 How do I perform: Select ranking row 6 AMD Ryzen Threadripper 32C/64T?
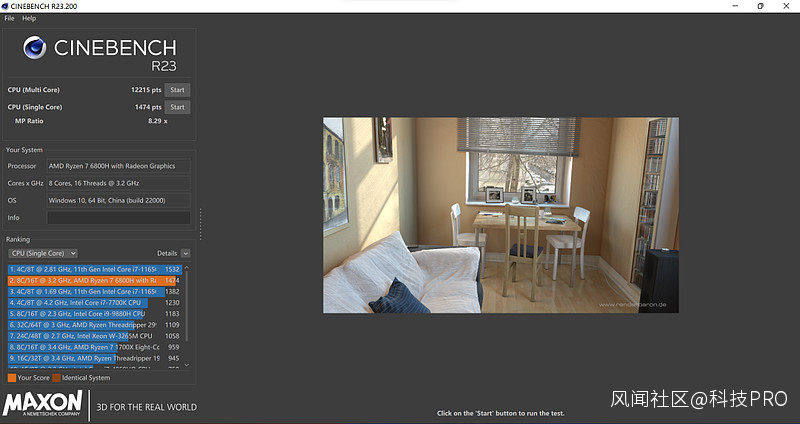pyautogui.click(x=94, y=325)
